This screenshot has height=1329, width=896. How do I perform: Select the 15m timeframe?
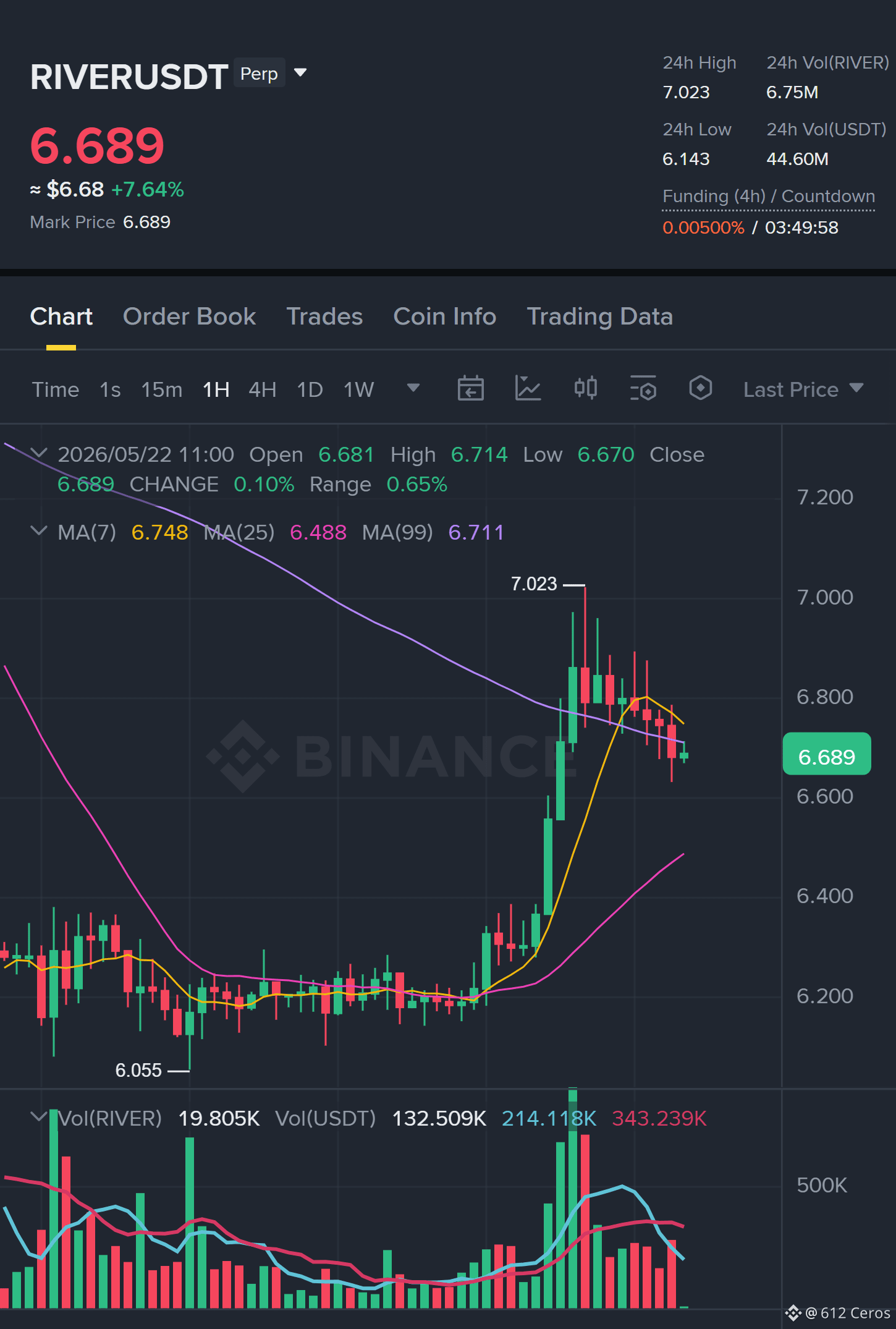pos(161,389)
